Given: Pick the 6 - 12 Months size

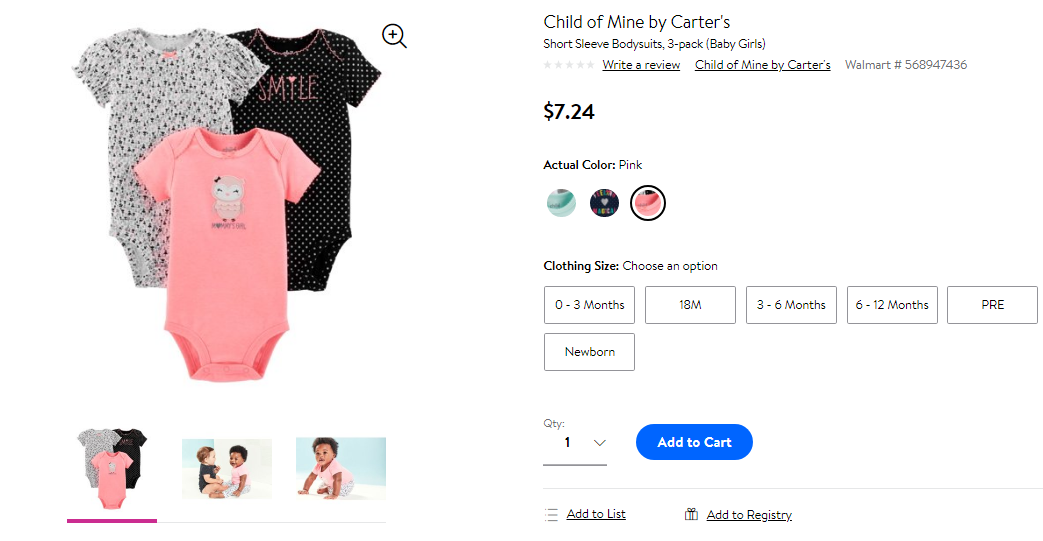Looking at the screenshot, I should click(892, 305).
